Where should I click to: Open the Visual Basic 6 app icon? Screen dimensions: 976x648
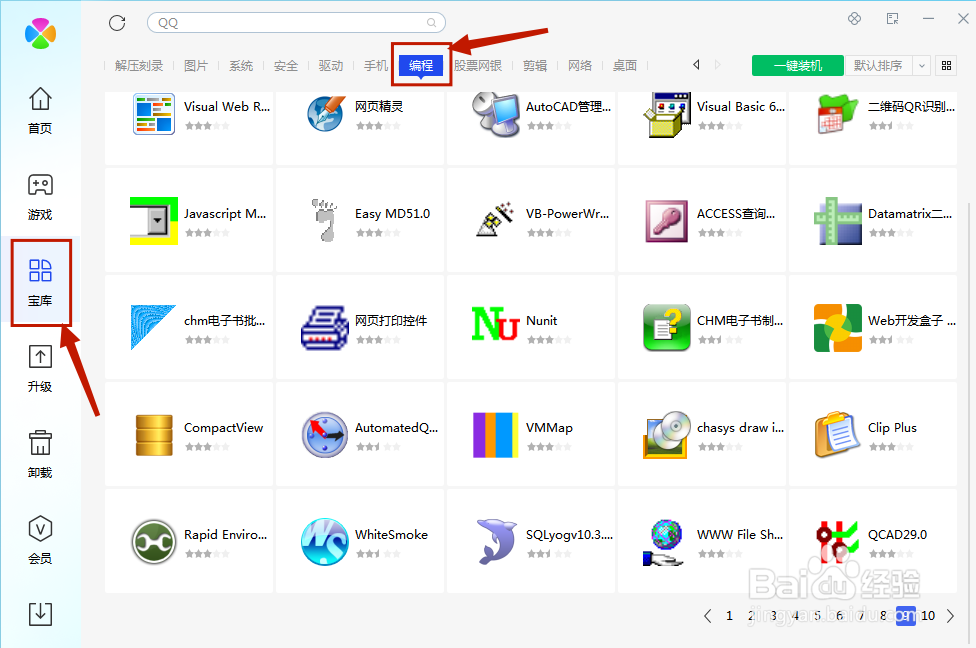pos(667,114)
